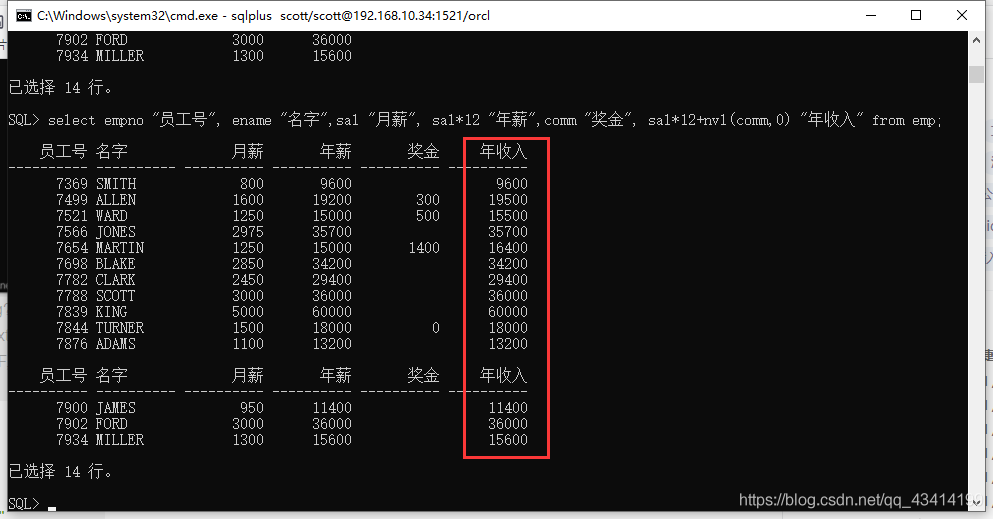
Task: Click employee number 7499
Action: click(72, 199)
